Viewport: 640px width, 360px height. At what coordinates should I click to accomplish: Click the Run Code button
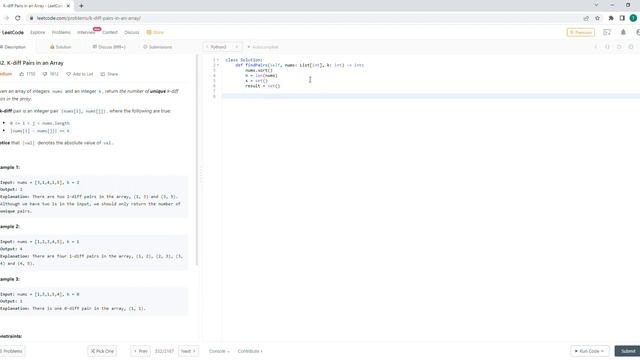[590, 351]
